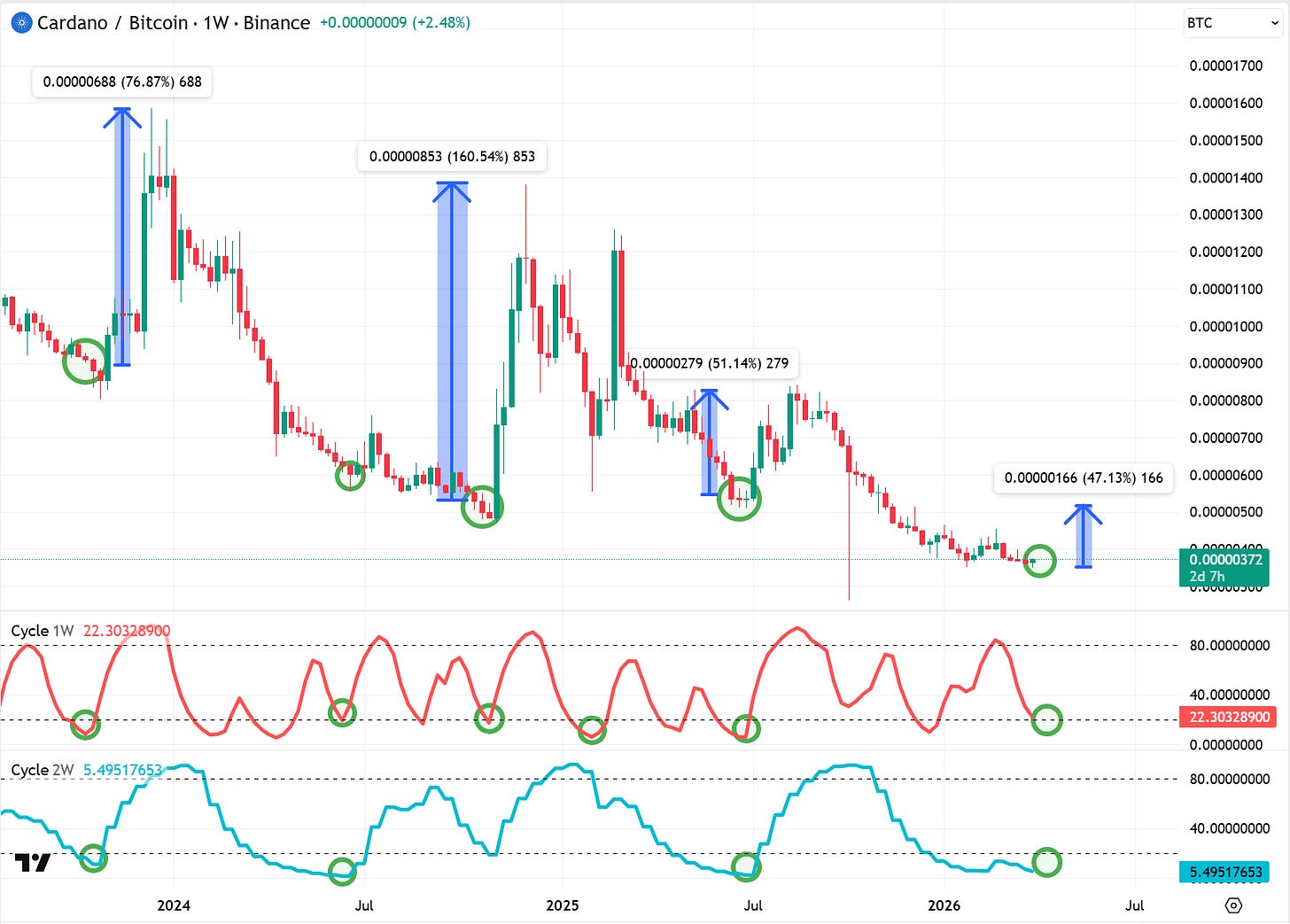Select the Cycle 1W indicator legend

pyautogui.click(x=42, y=631)
